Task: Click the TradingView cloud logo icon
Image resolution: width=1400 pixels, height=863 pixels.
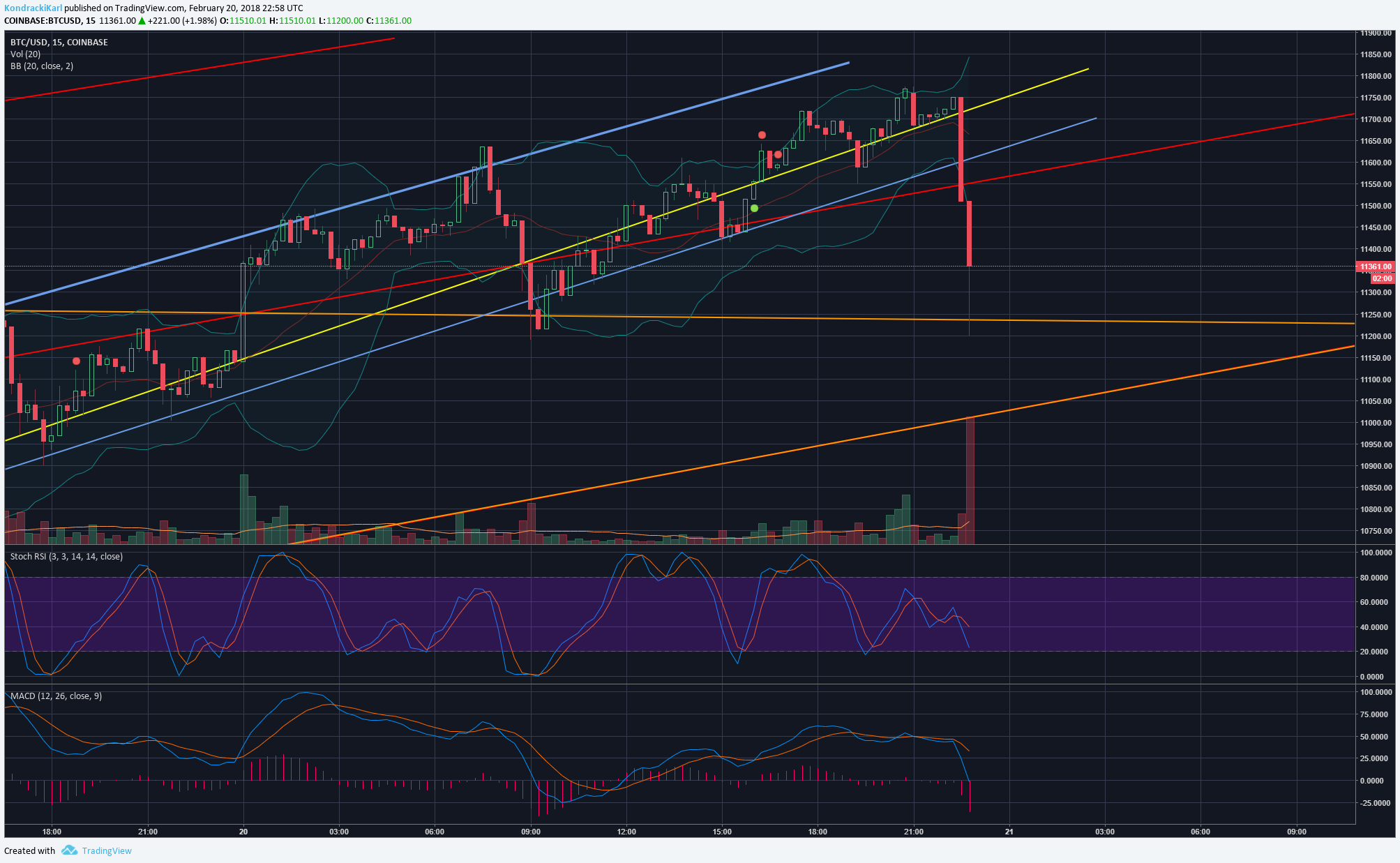Action: (69, 850)
